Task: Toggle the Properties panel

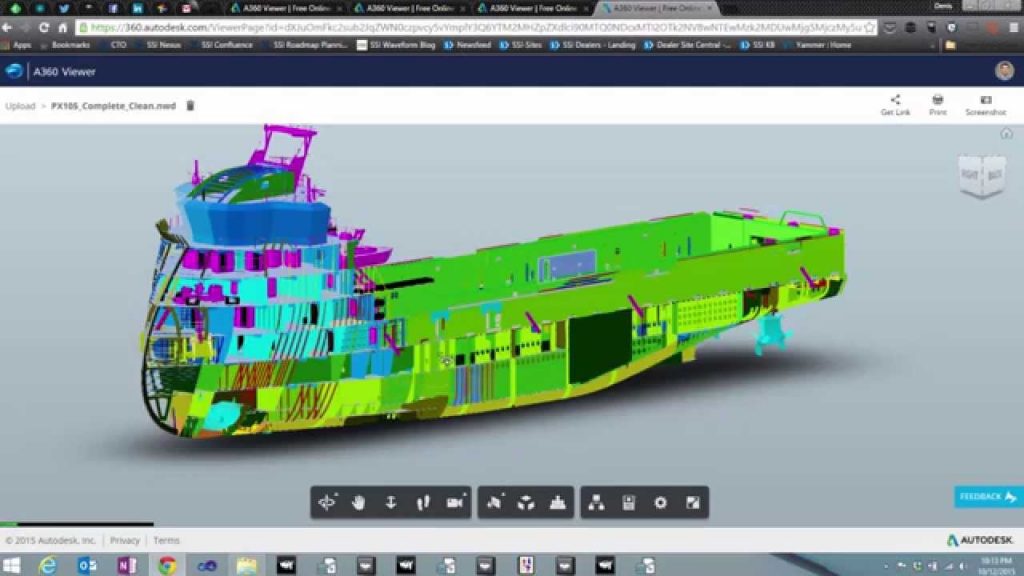Action: pyautogui.click(x=627, y=503)
